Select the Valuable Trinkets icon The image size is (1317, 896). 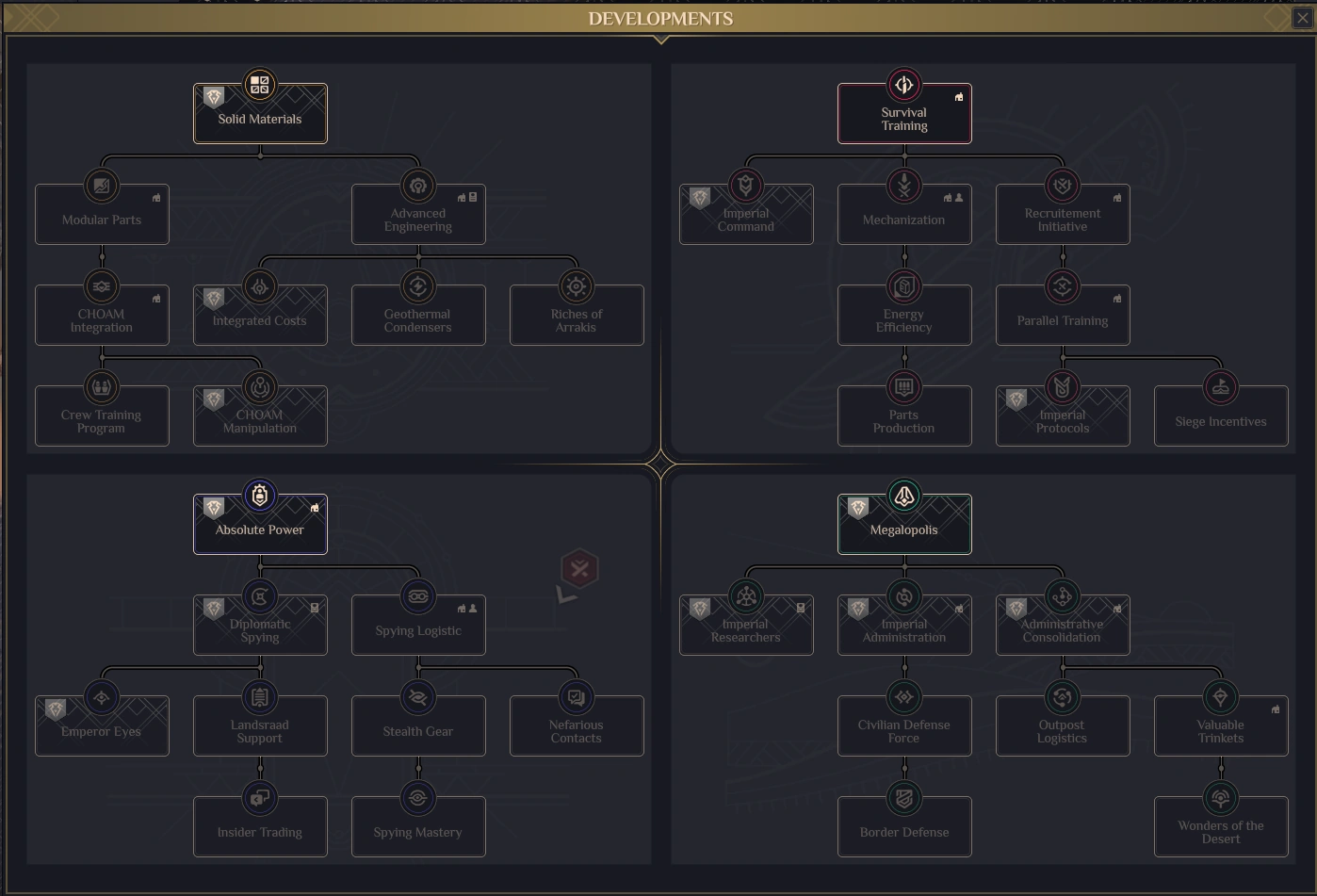click(x=1221, y=697)
